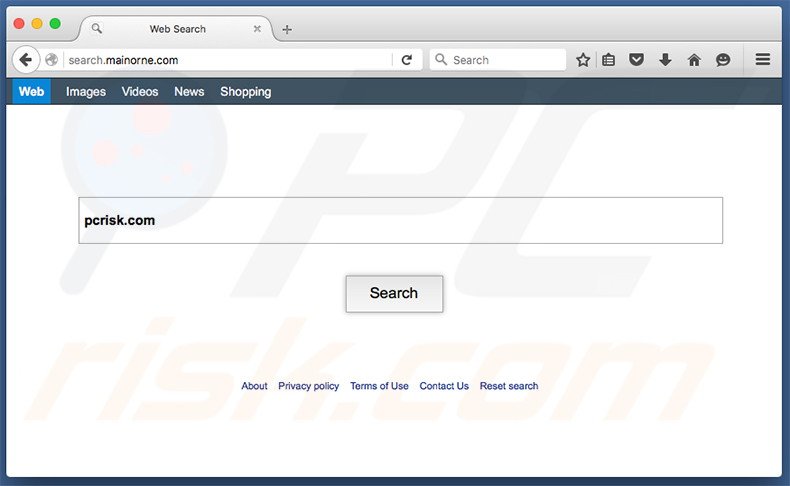Bookmark this page with the star icon

tap(583, 60)
